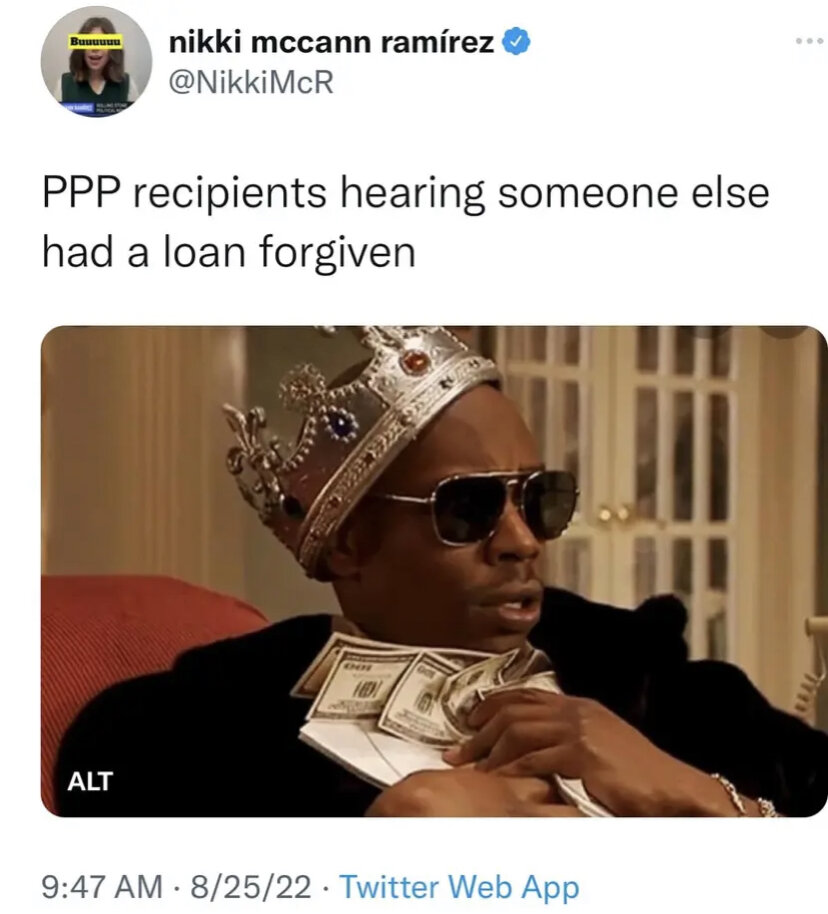The width and height of the screenshot is (828, 914).
Task: Click the bracelet on the wrist in the GIF
Action: [x=743, y=796]
